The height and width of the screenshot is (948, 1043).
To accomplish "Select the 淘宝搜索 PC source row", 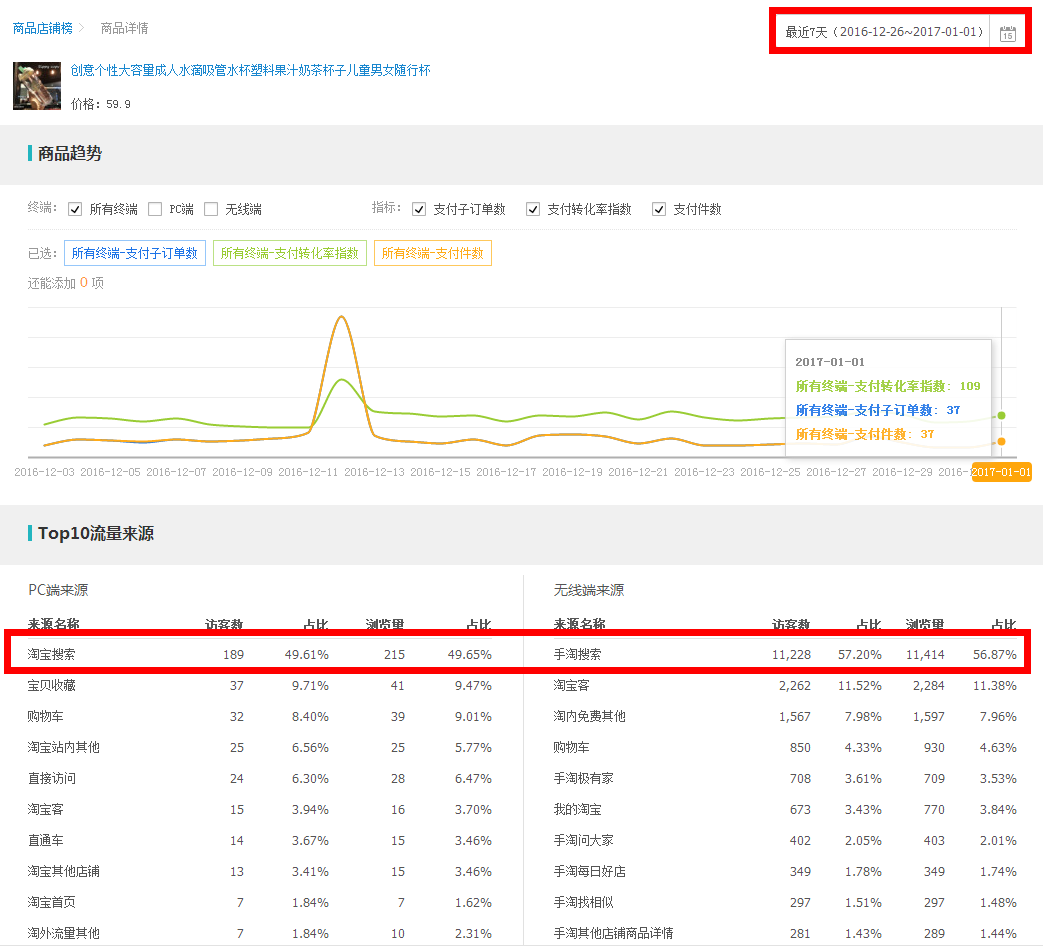I will pyautogui.click(x=260, y=655).
